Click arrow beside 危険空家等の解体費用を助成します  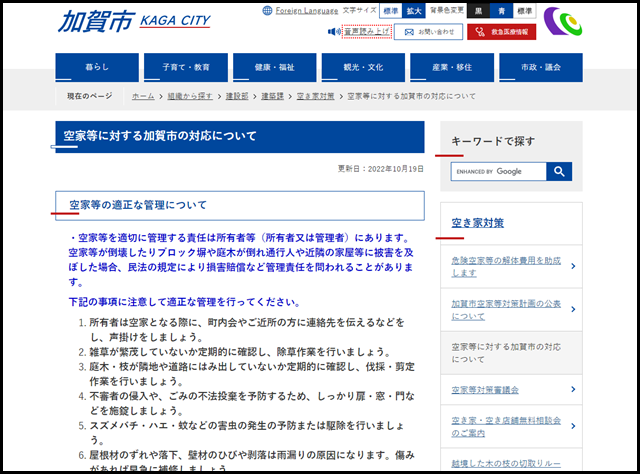pyautogui.click(x=573, y=266)
